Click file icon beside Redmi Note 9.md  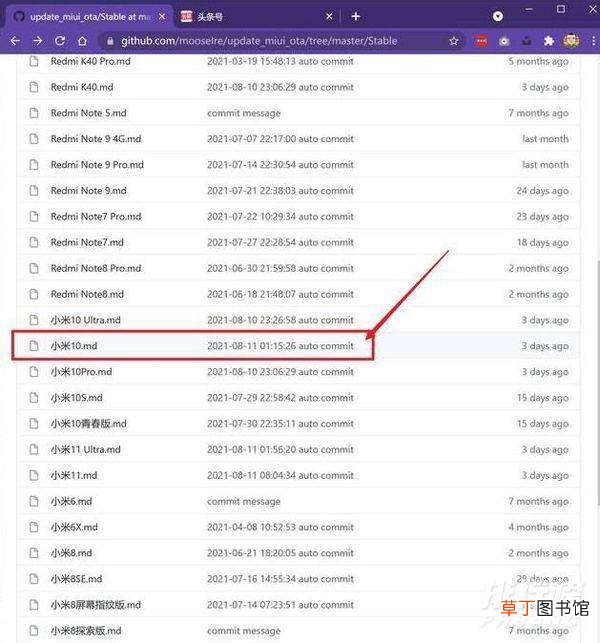[x=34, y=191]
